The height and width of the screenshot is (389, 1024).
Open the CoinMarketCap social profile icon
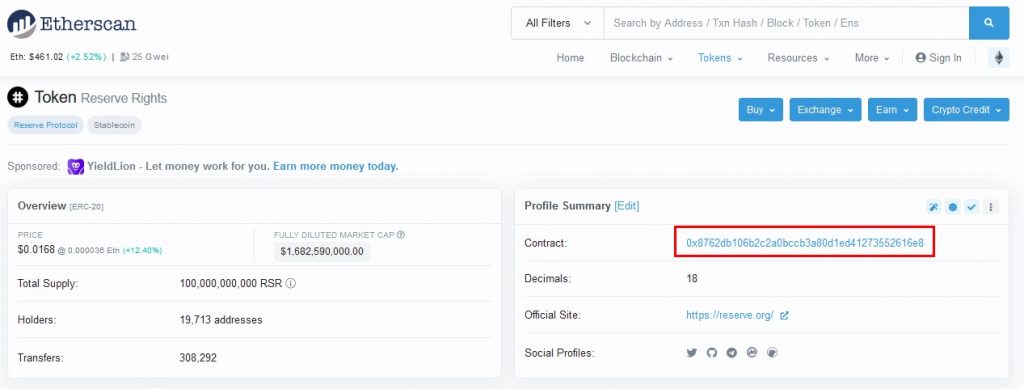point(752,352)
